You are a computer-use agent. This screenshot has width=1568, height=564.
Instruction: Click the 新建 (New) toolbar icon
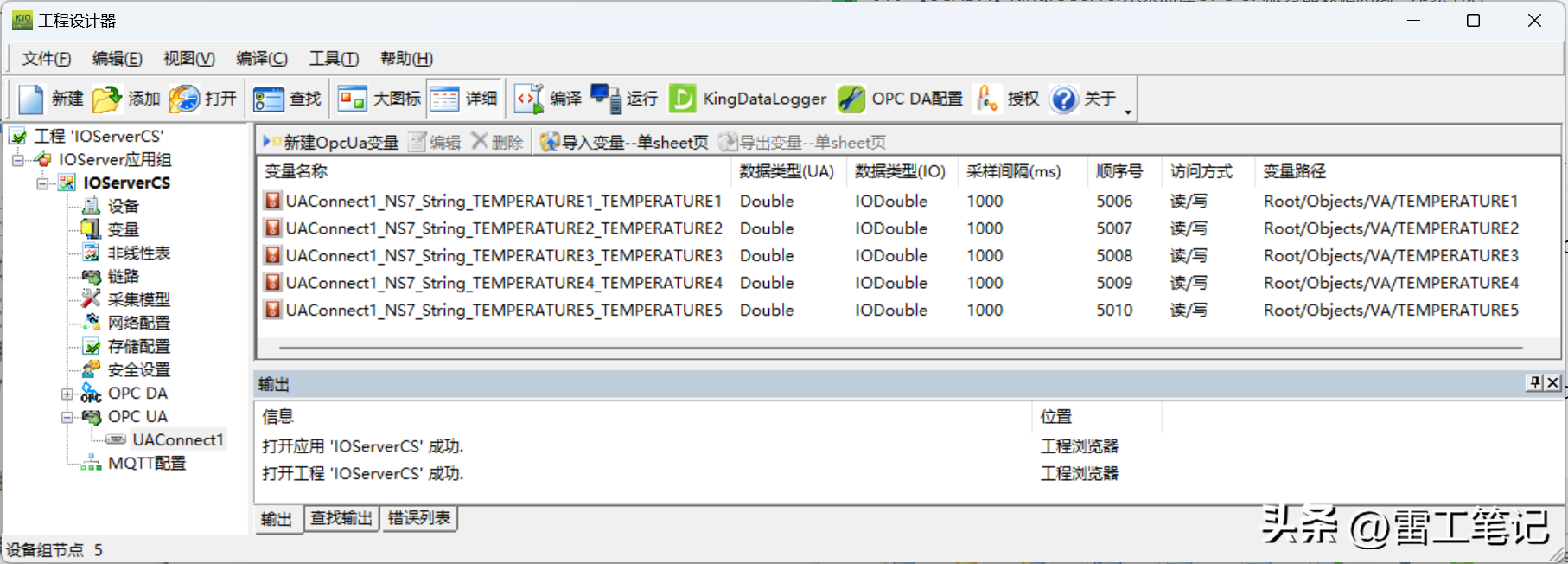tap(32, 99)
